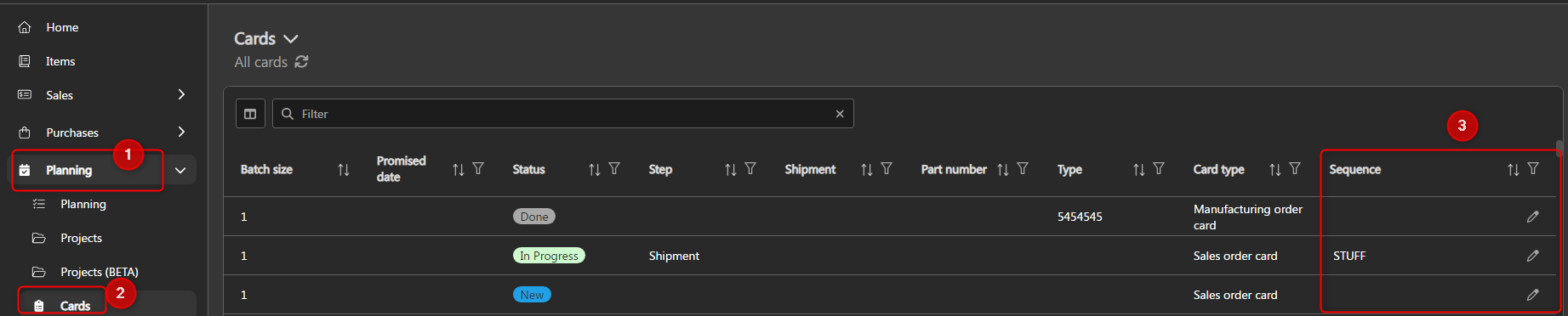Click the refresh icon beside All cards

coord(301,62)
